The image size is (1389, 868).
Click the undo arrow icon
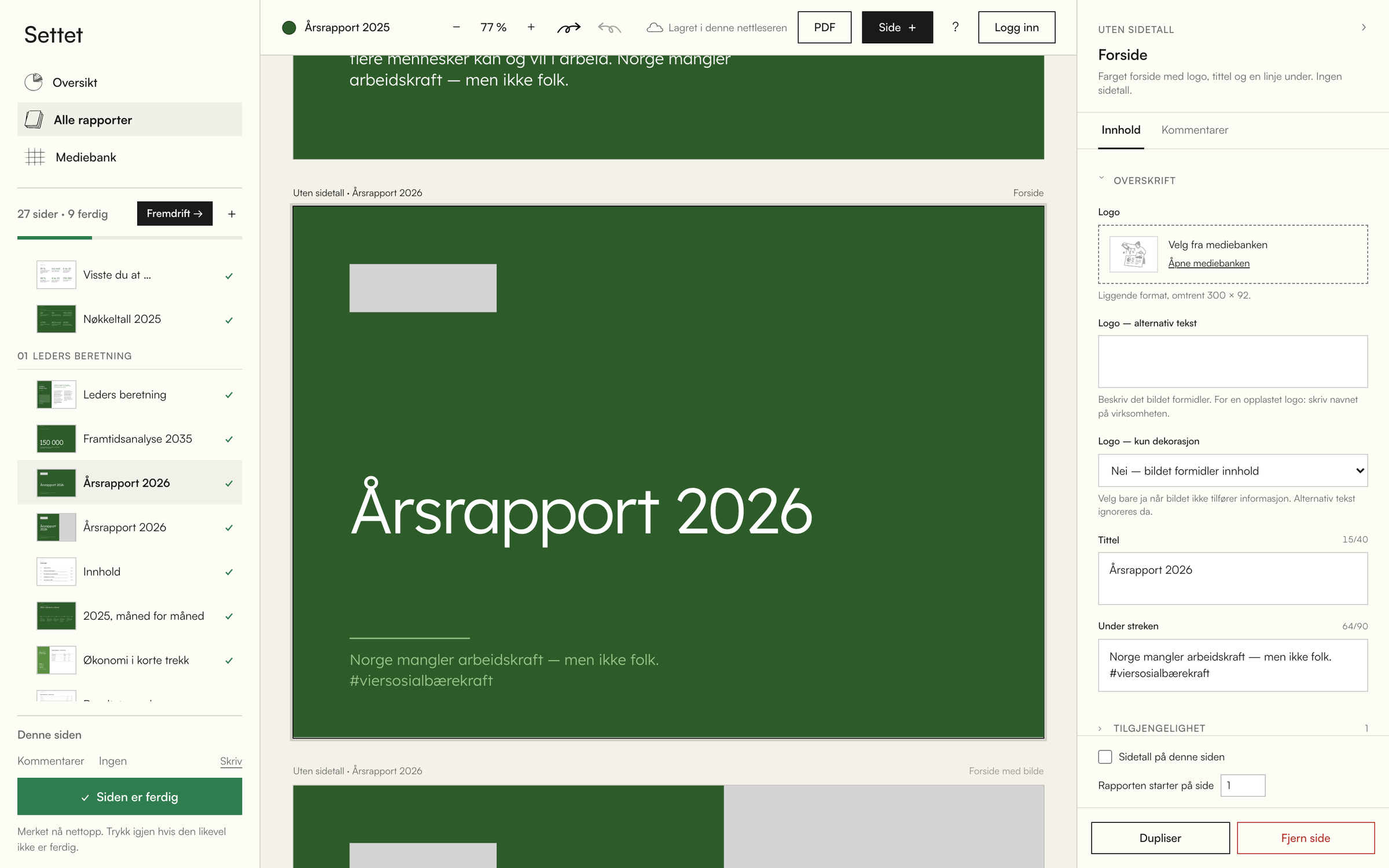pos(609,28)
